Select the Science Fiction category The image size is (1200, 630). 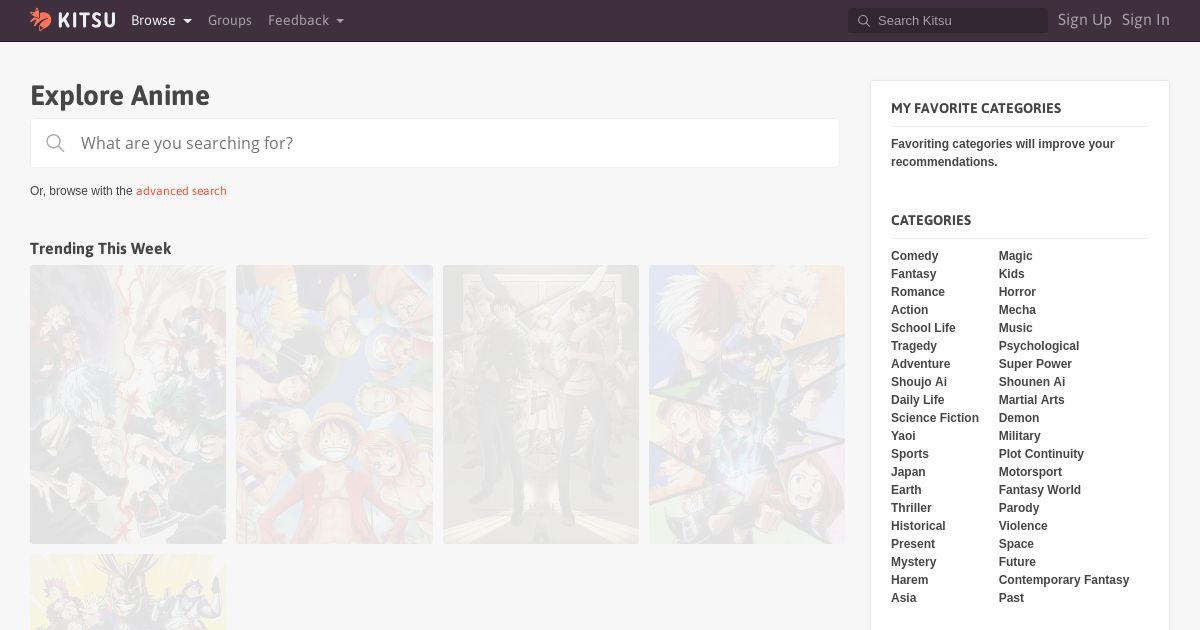[x=935, y=418]
